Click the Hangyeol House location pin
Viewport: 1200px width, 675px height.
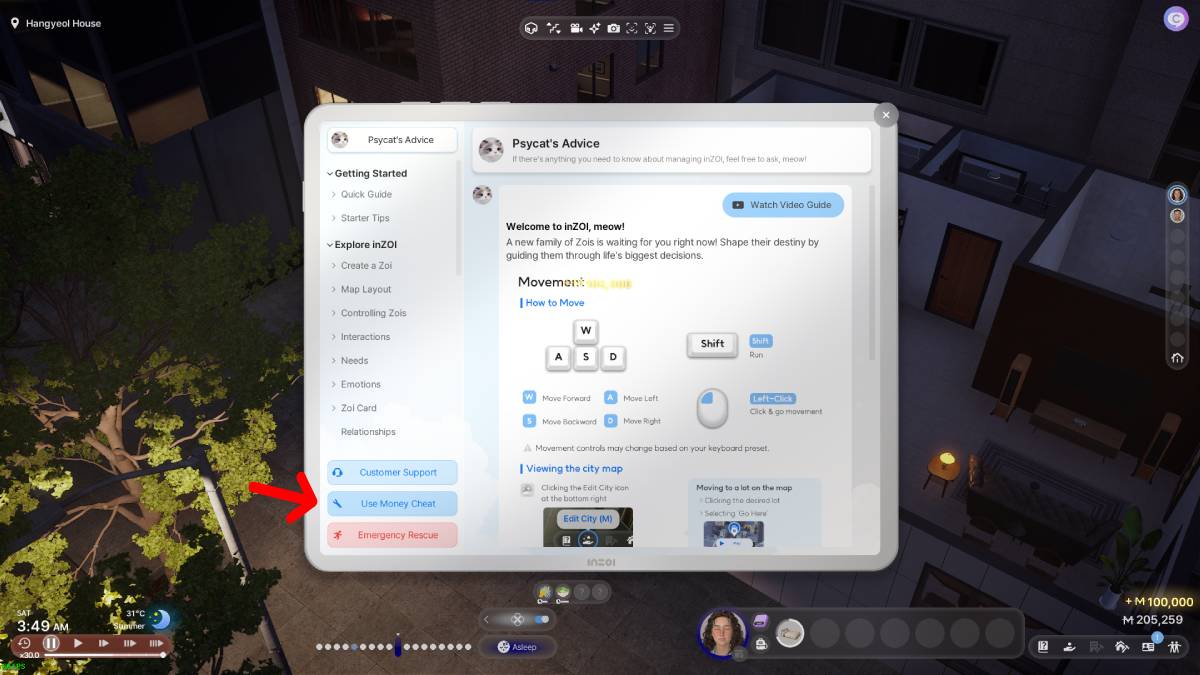click(x=15, y=23)
